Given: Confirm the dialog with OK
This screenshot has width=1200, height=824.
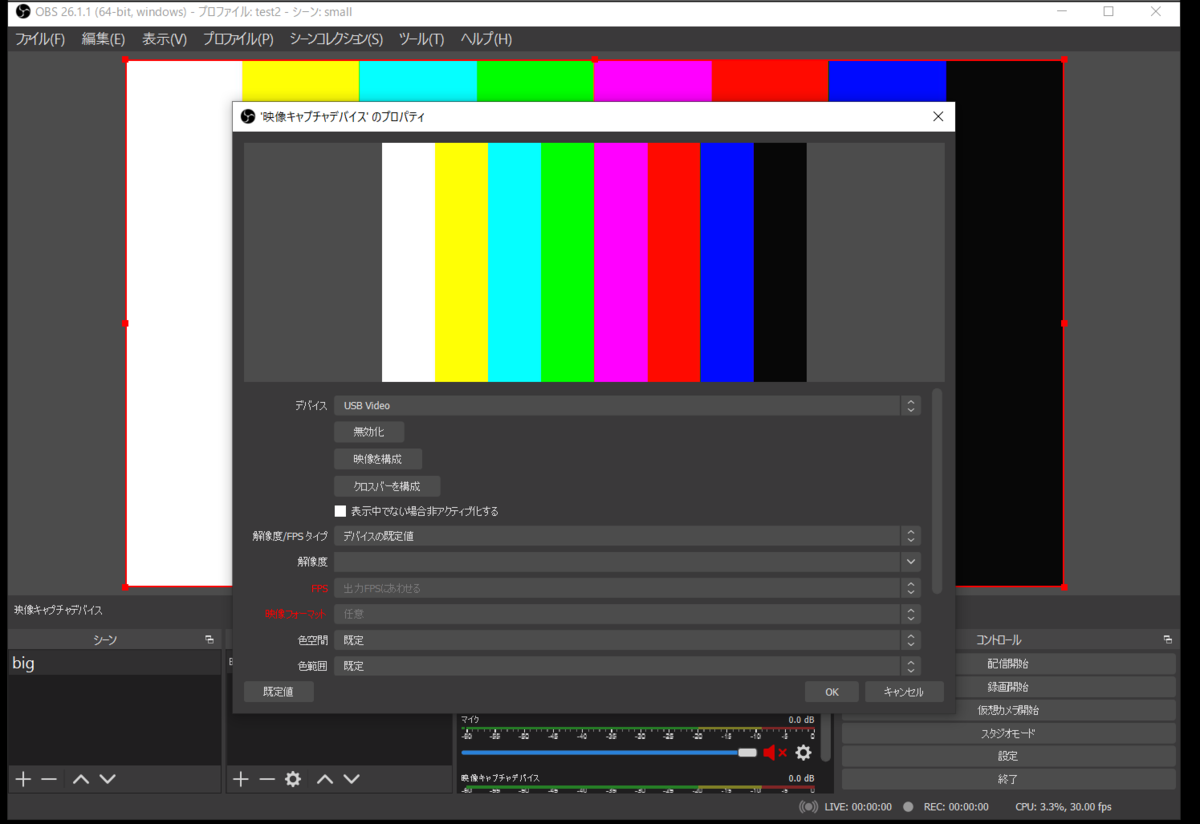Looking at the screenshot, I should coord(832,692).
